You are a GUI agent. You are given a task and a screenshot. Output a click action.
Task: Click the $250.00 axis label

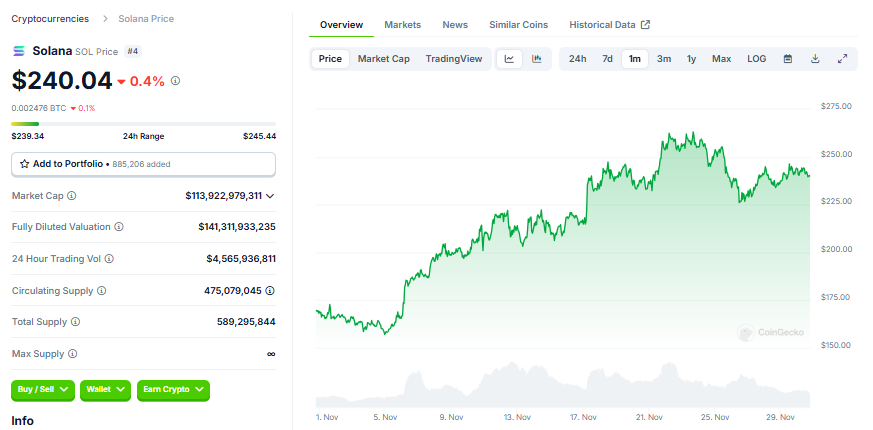[x=836, y=154]
